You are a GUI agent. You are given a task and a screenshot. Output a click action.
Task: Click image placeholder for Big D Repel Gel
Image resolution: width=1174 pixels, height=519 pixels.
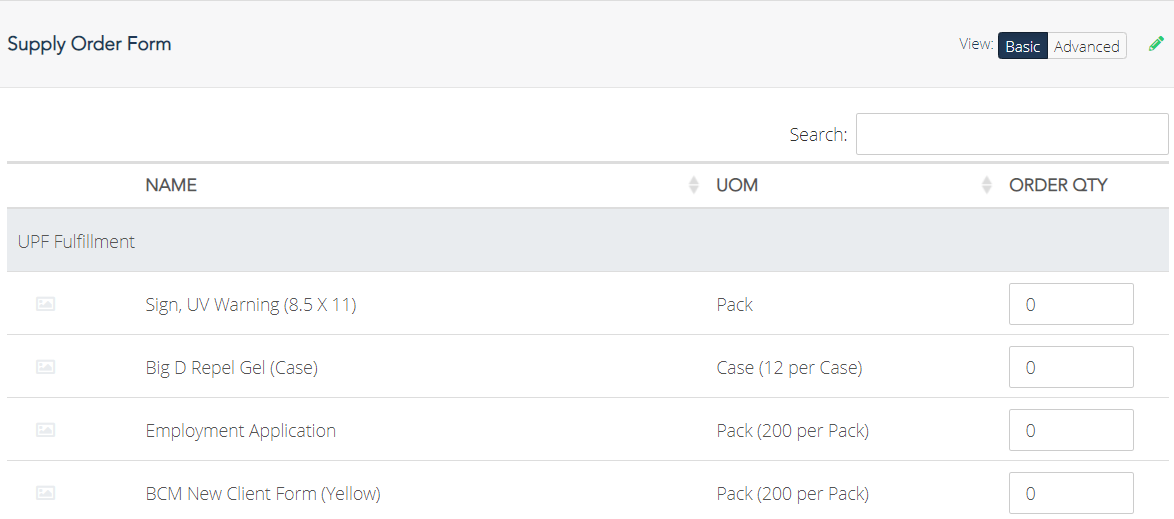point(46,367)
